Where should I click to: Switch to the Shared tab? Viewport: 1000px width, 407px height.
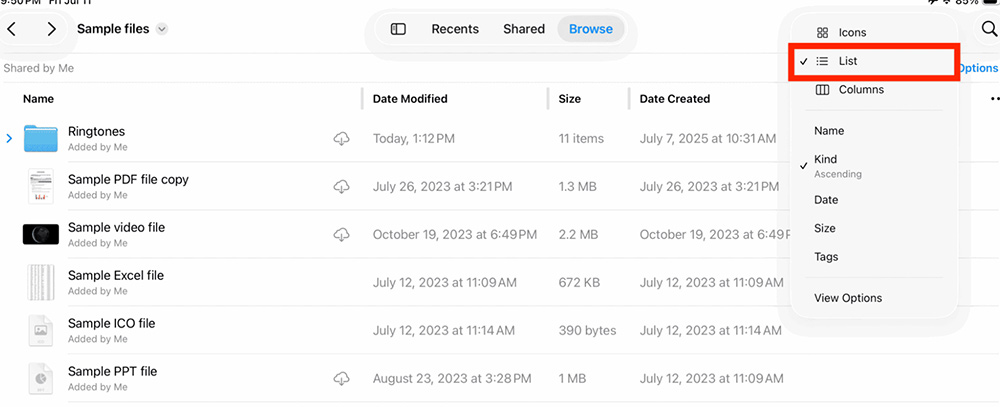tap(524, 29)
